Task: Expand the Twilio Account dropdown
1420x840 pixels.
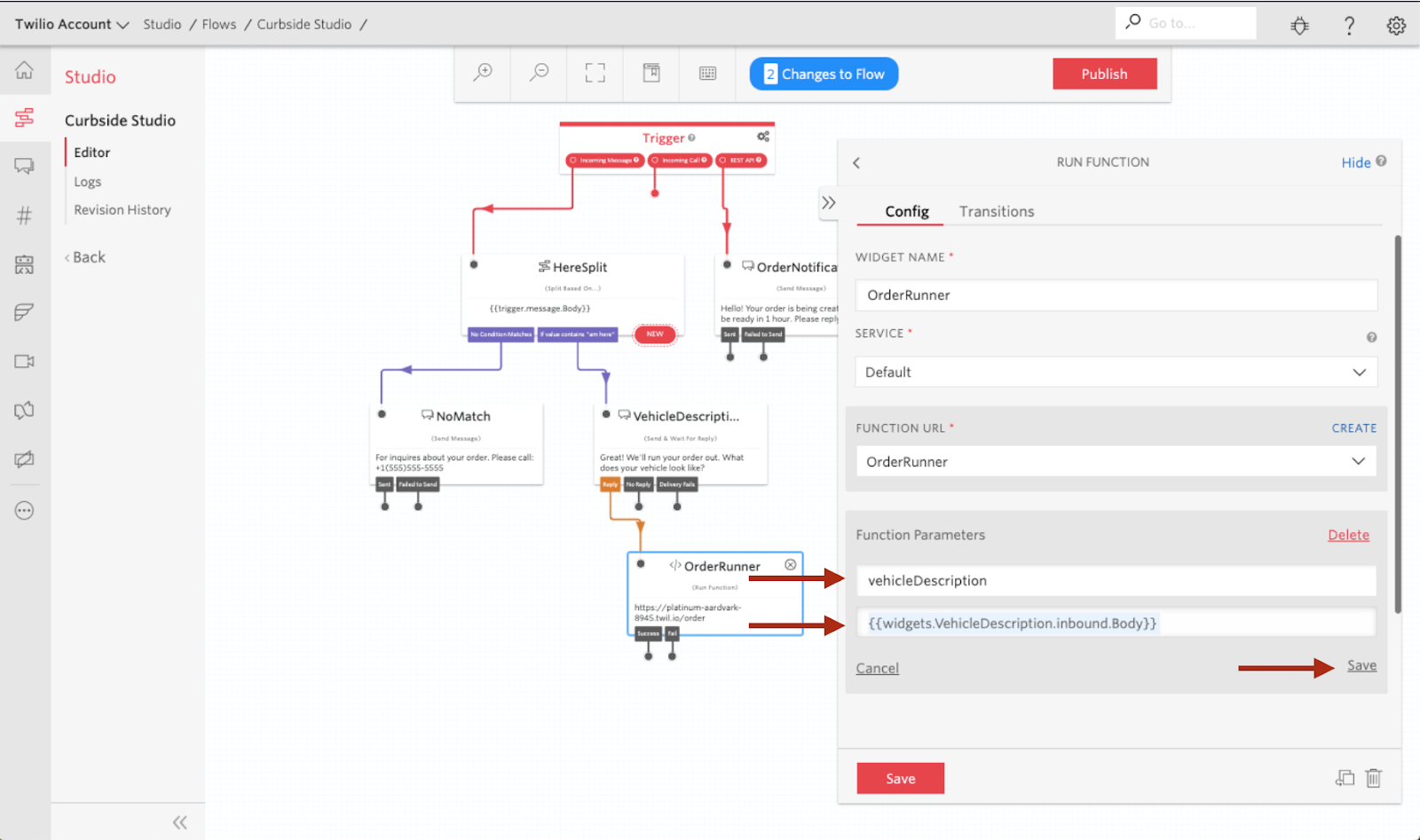Action: (72, 24)
